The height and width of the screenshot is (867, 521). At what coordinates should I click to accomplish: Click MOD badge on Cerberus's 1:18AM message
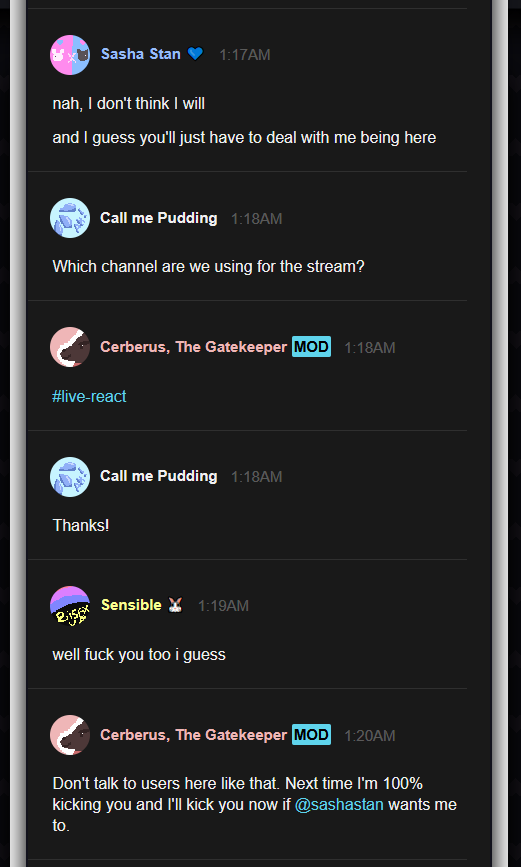pyautogui.click(x=311, y=347)
